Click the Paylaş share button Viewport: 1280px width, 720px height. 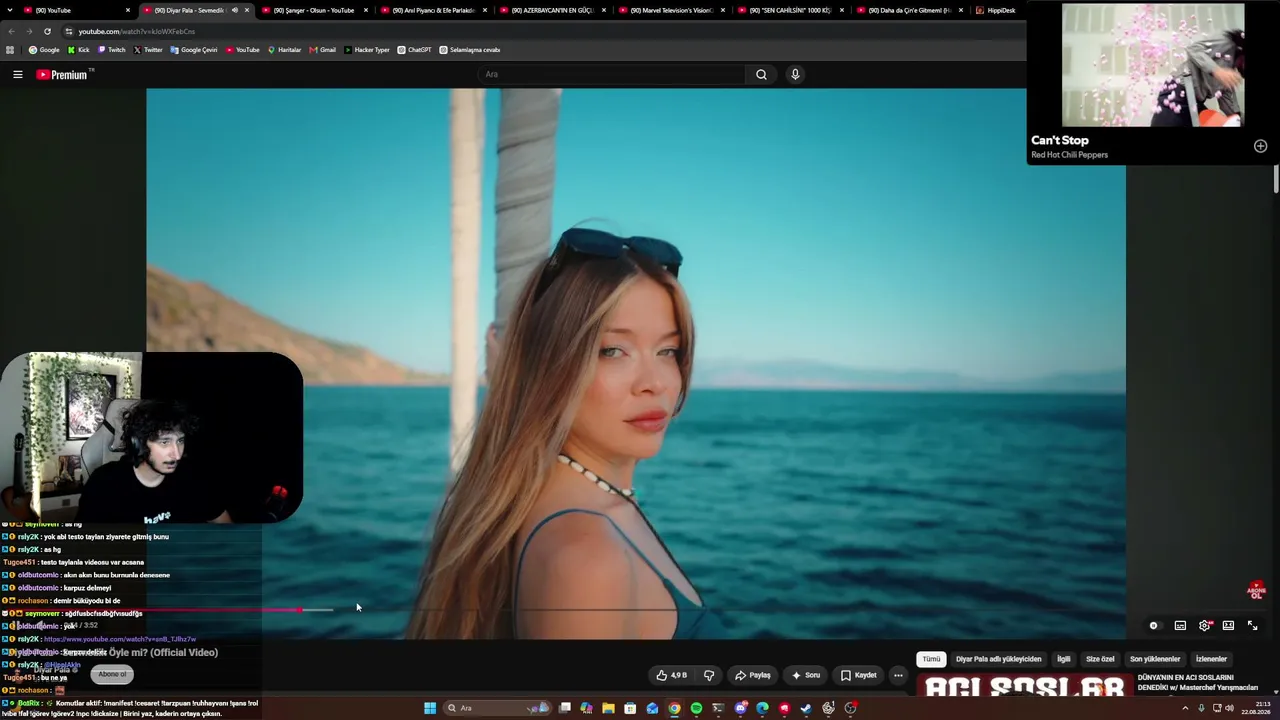pyautogui.click(x=752, y=675)
